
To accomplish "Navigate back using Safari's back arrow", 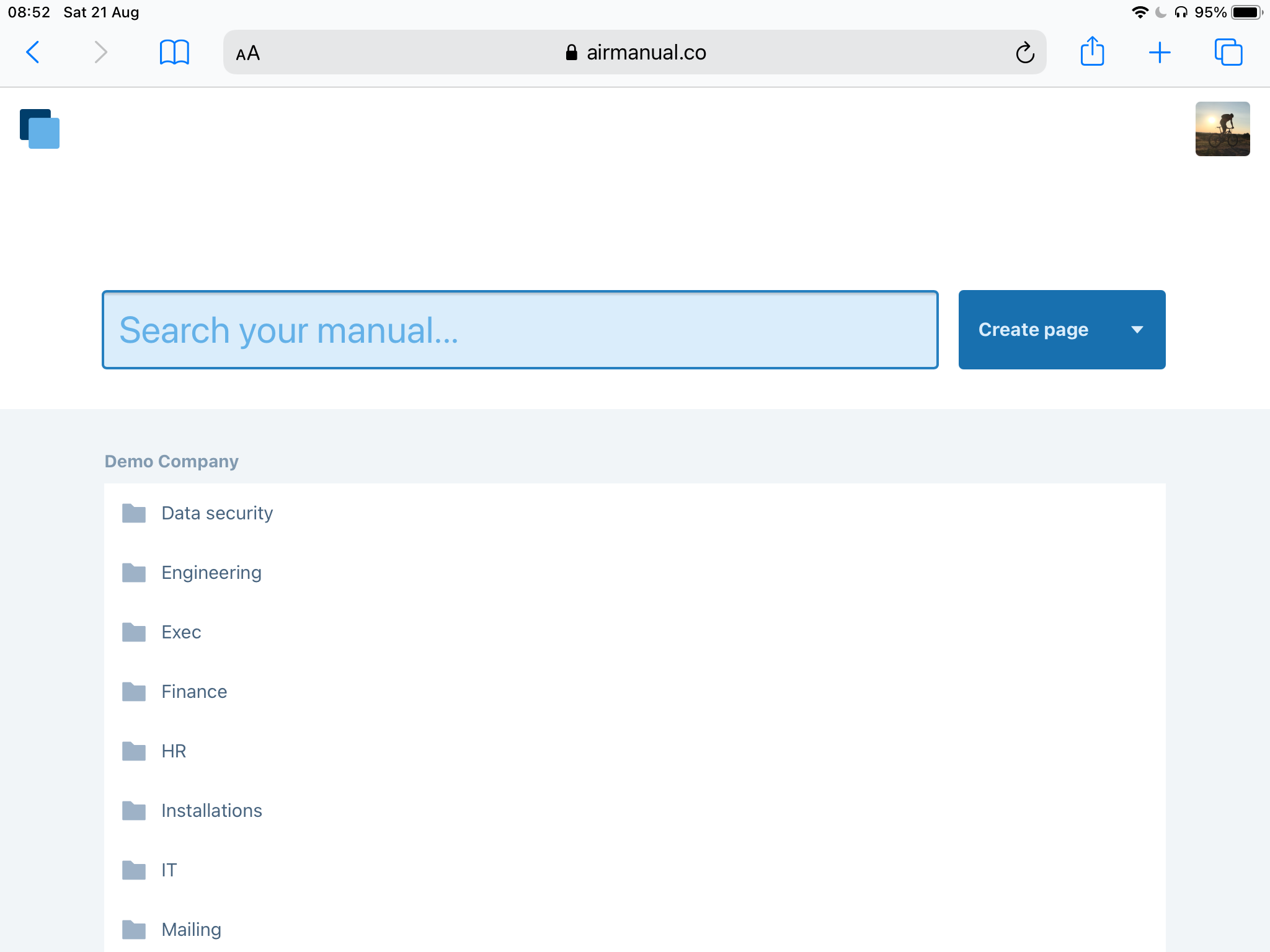I will coord(33,52).
